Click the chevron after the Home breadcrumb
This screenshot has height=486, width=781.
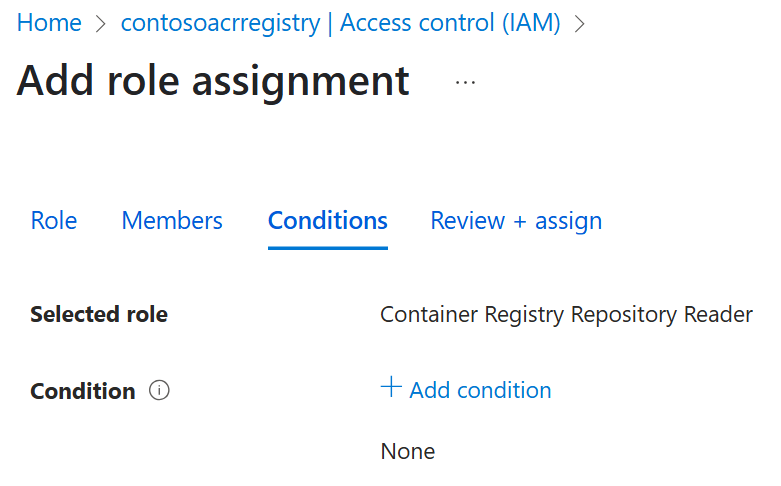tap(101, 24)
